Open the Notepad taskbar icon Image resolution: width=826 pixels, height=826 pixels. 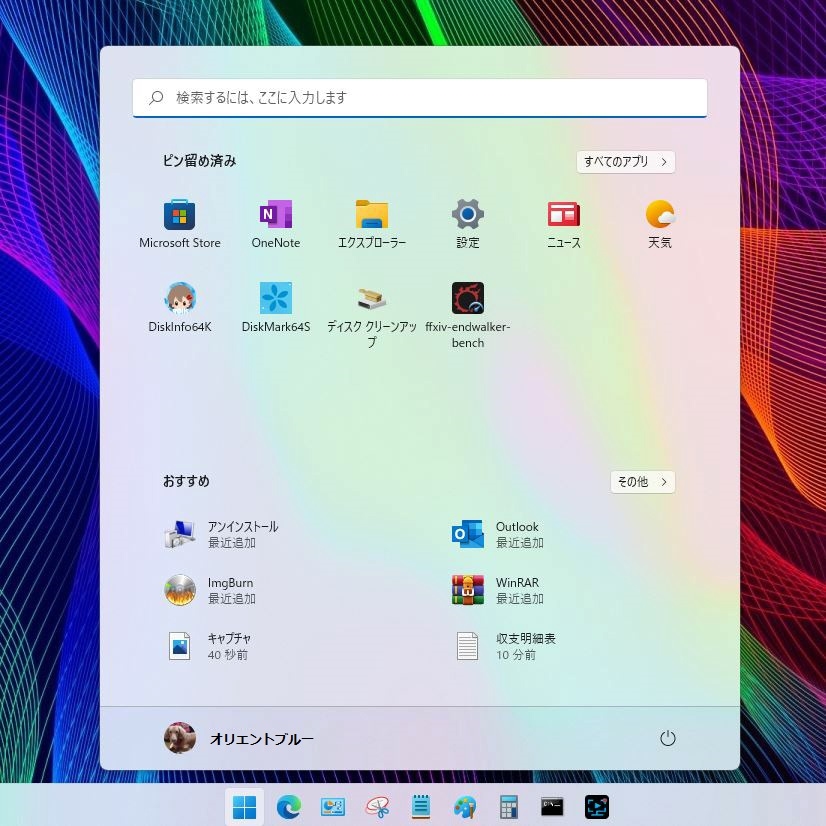point(421,807)
